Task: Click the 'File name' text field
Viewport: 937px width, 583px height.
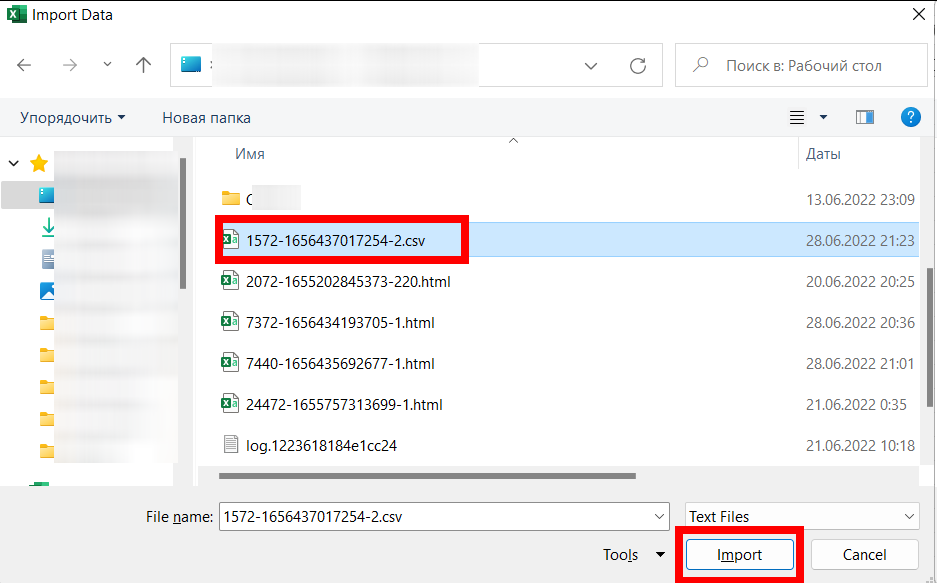Action: click(444, 516)
